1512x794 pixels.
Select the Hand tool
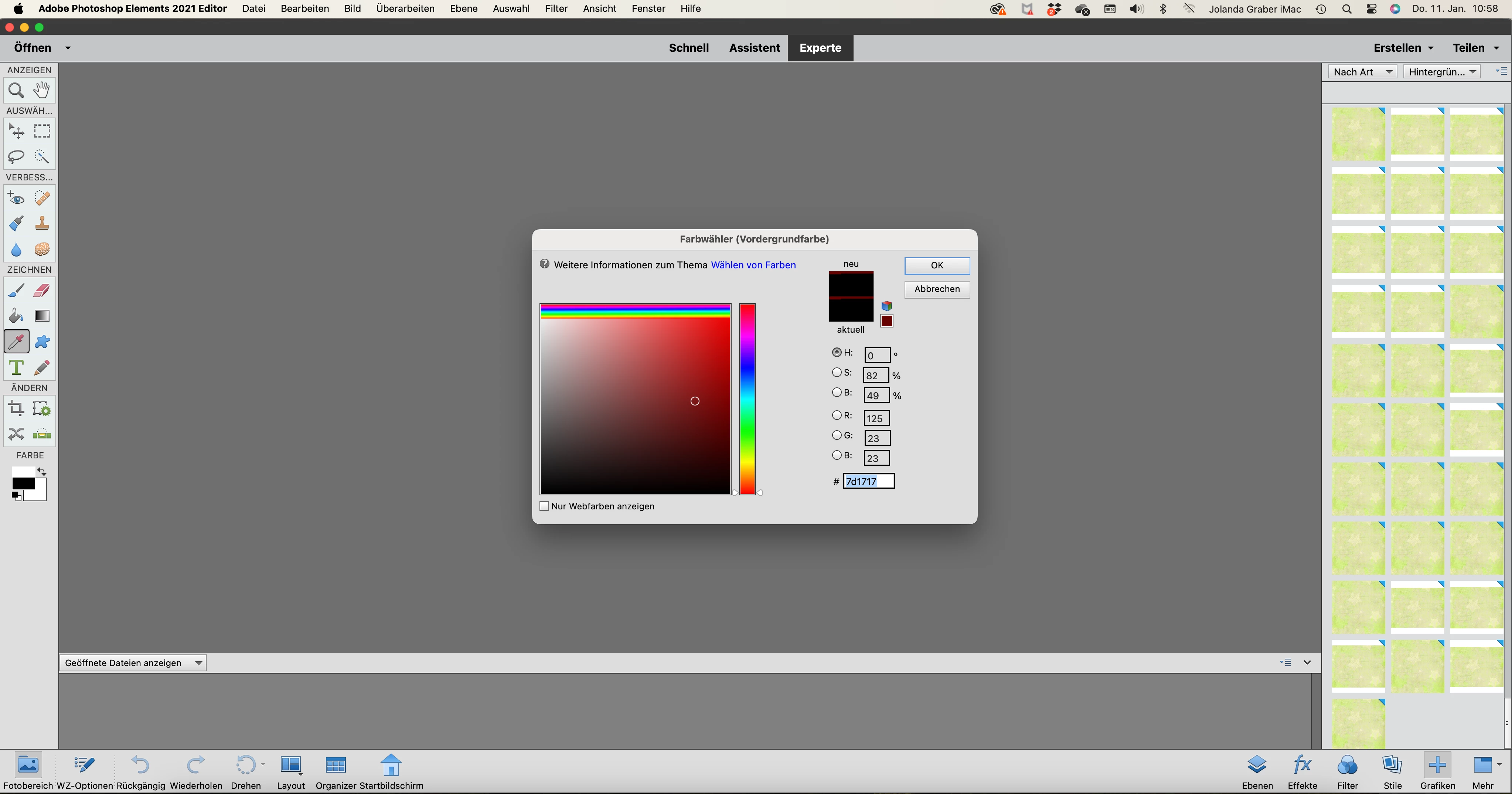point(42,91)
